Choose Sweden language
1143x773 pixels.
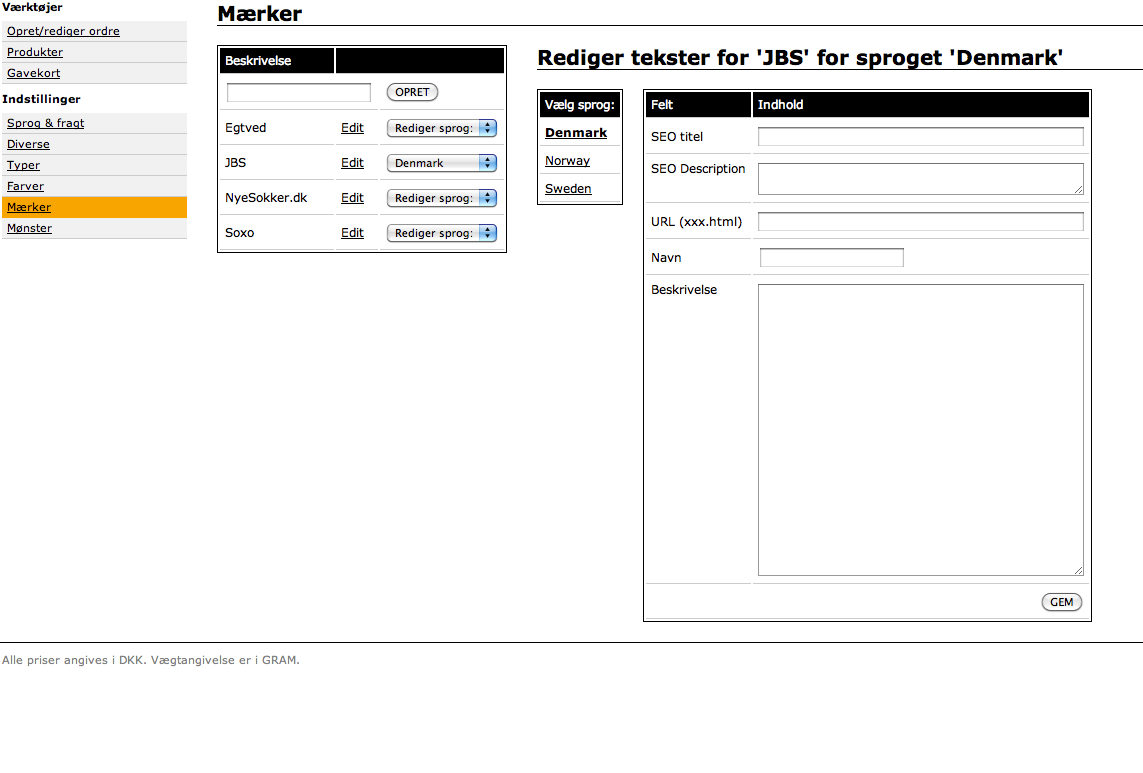tap(568, 189)
